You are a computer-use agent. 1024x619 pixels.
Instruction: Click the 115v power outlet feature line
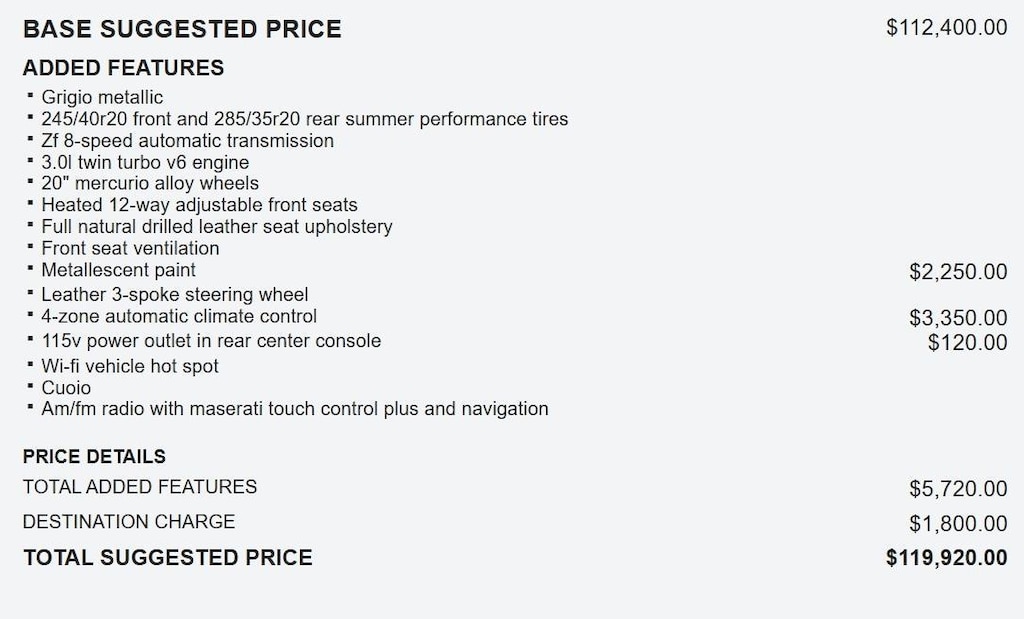tap(210, 341)
